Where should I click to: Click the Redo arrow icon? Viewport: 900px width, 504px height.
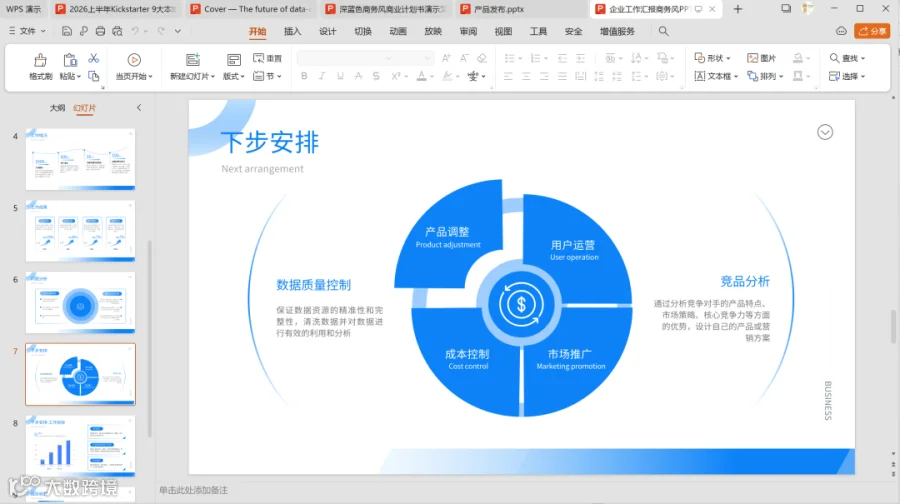161,31
